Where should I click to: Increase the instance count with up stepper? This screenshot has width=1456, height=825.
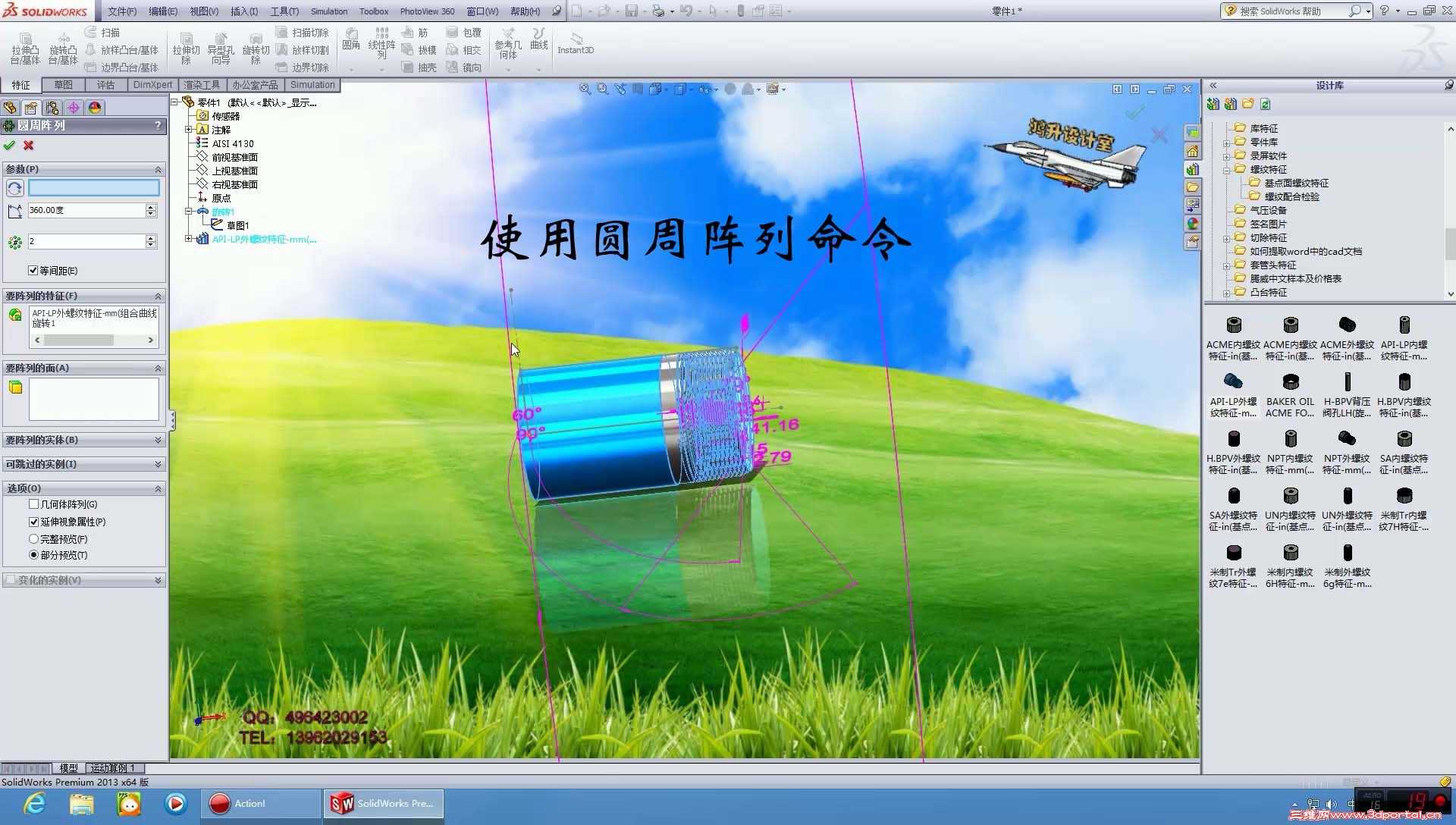pyautogui.click(x=151, y=237)
